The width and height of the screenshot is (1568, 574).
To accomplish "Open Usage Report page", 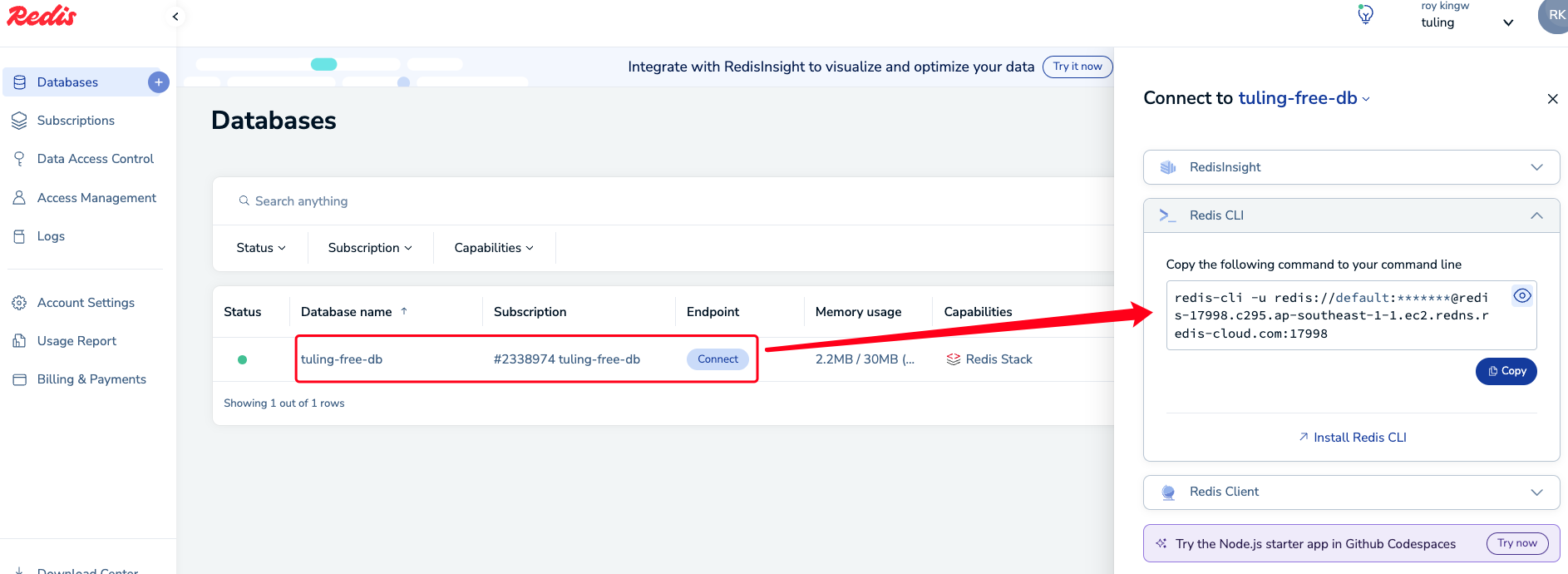I will tap(76, 341).
